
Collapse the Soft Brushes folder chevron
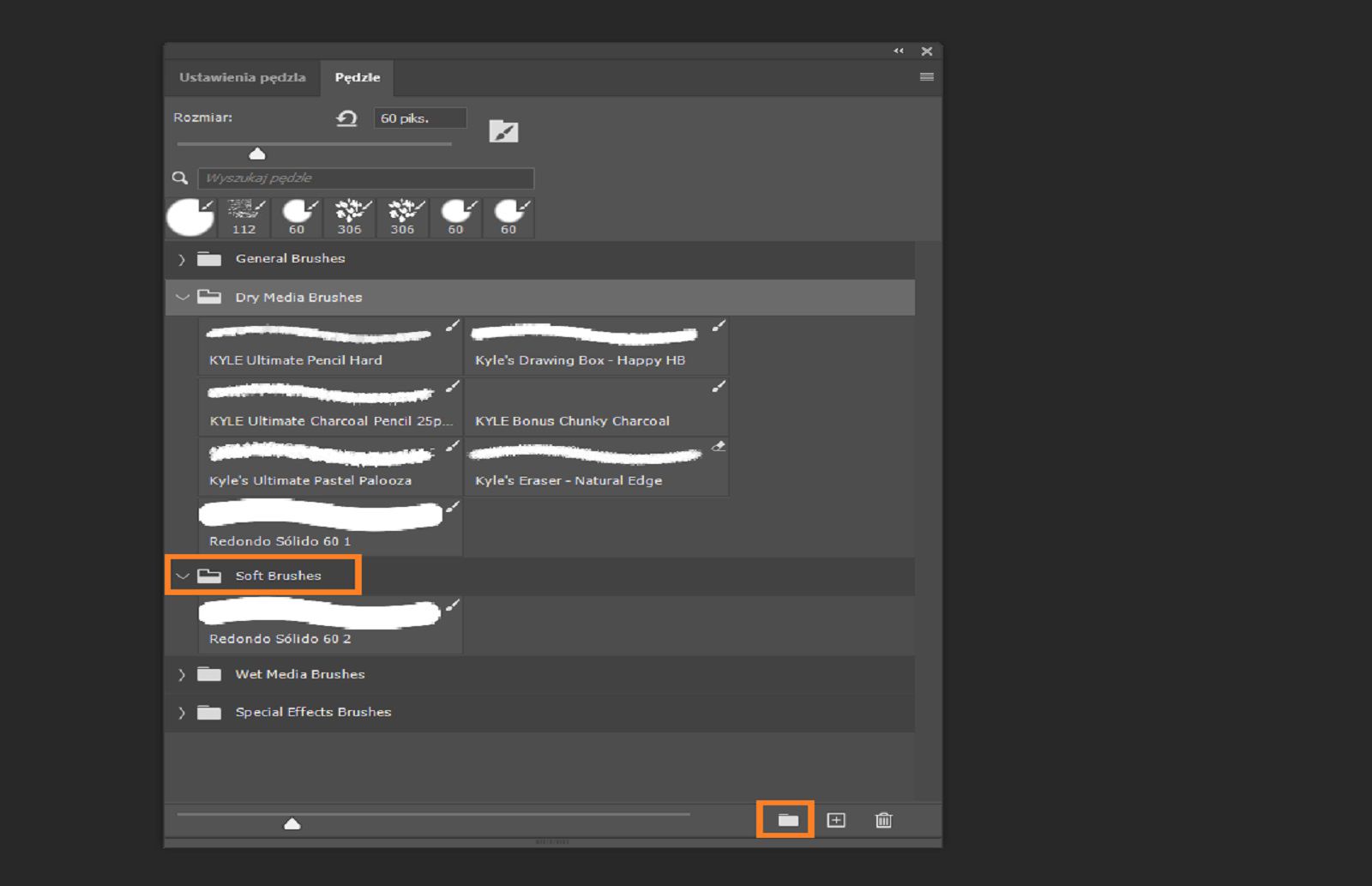coord(182,576)
